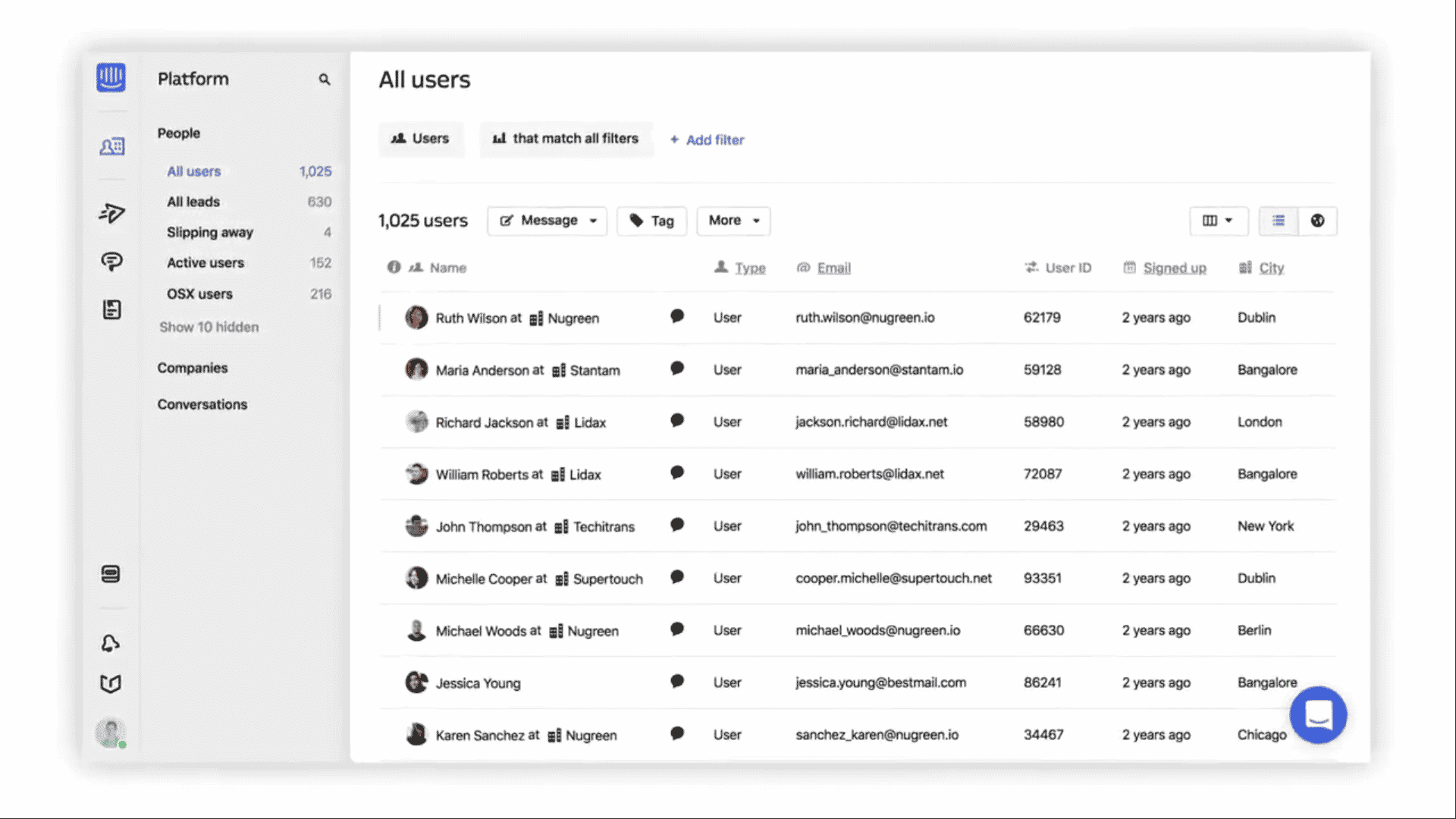Open Michael Woods user name
The width and height of the screenshot is (1456, 819).
pyautogui.click(x=481, y=631)
